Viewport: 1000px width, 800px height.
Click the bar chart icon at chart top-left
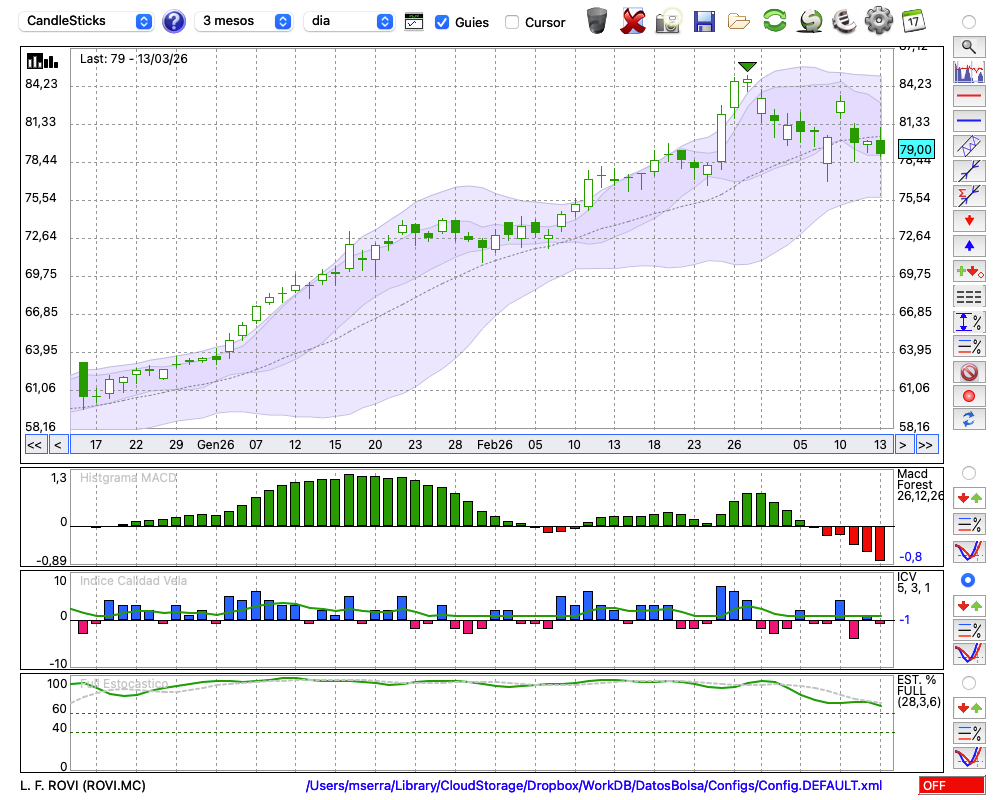pyautogui.click(x=42, y=61)
